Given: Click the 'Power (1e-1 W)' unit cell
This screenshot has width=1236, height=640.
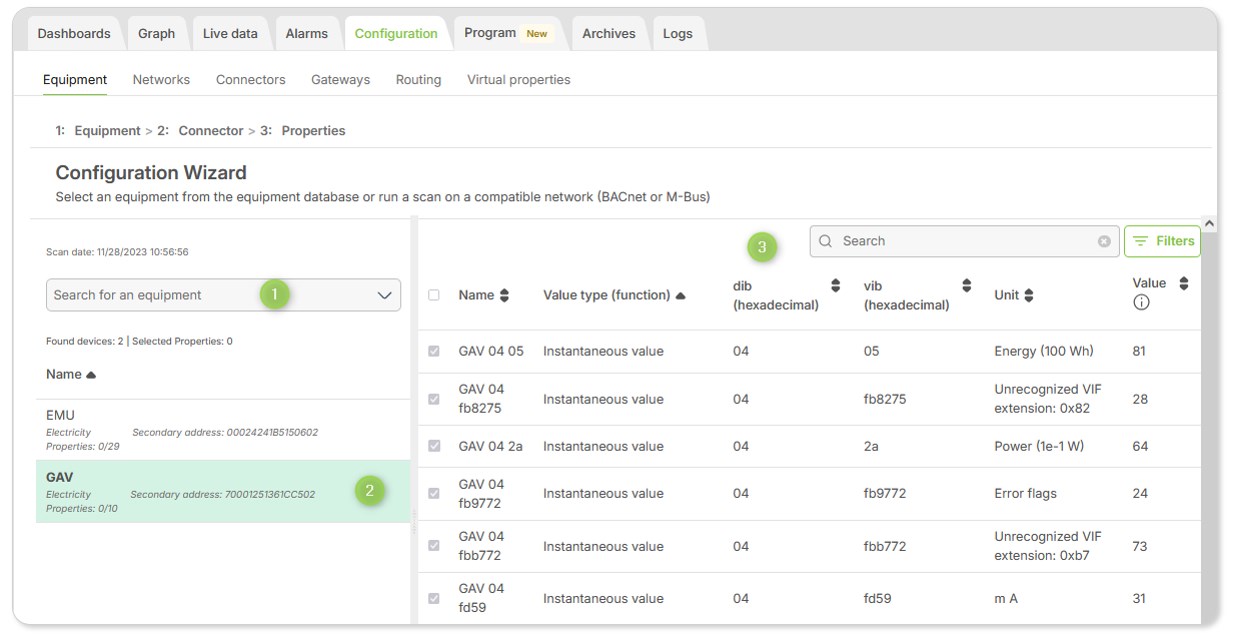Looking at the screenshot, I should (x=1039, y=446).
